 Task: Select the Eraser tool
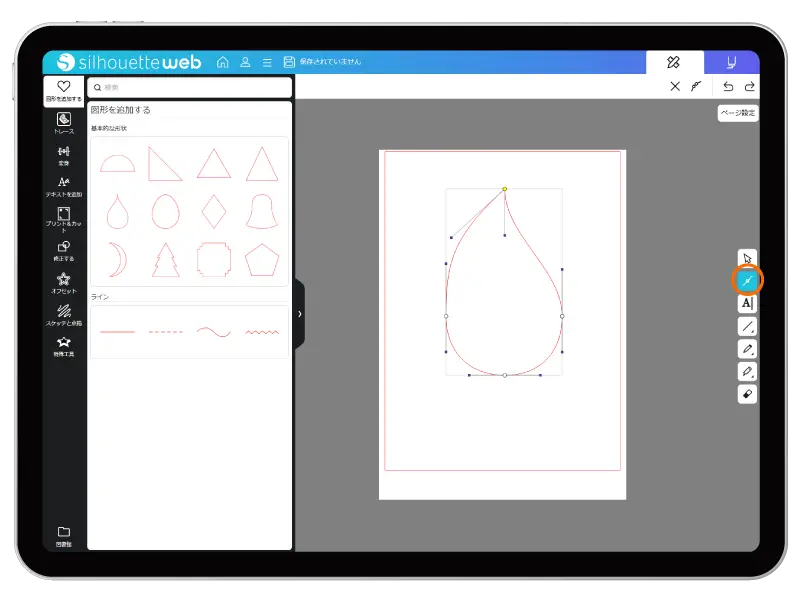coord(747,394)
